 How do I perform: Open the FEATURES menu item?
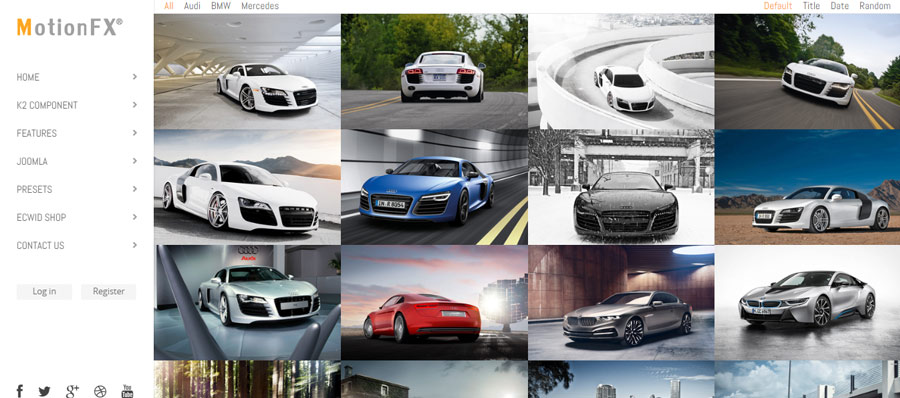(37, 133)
